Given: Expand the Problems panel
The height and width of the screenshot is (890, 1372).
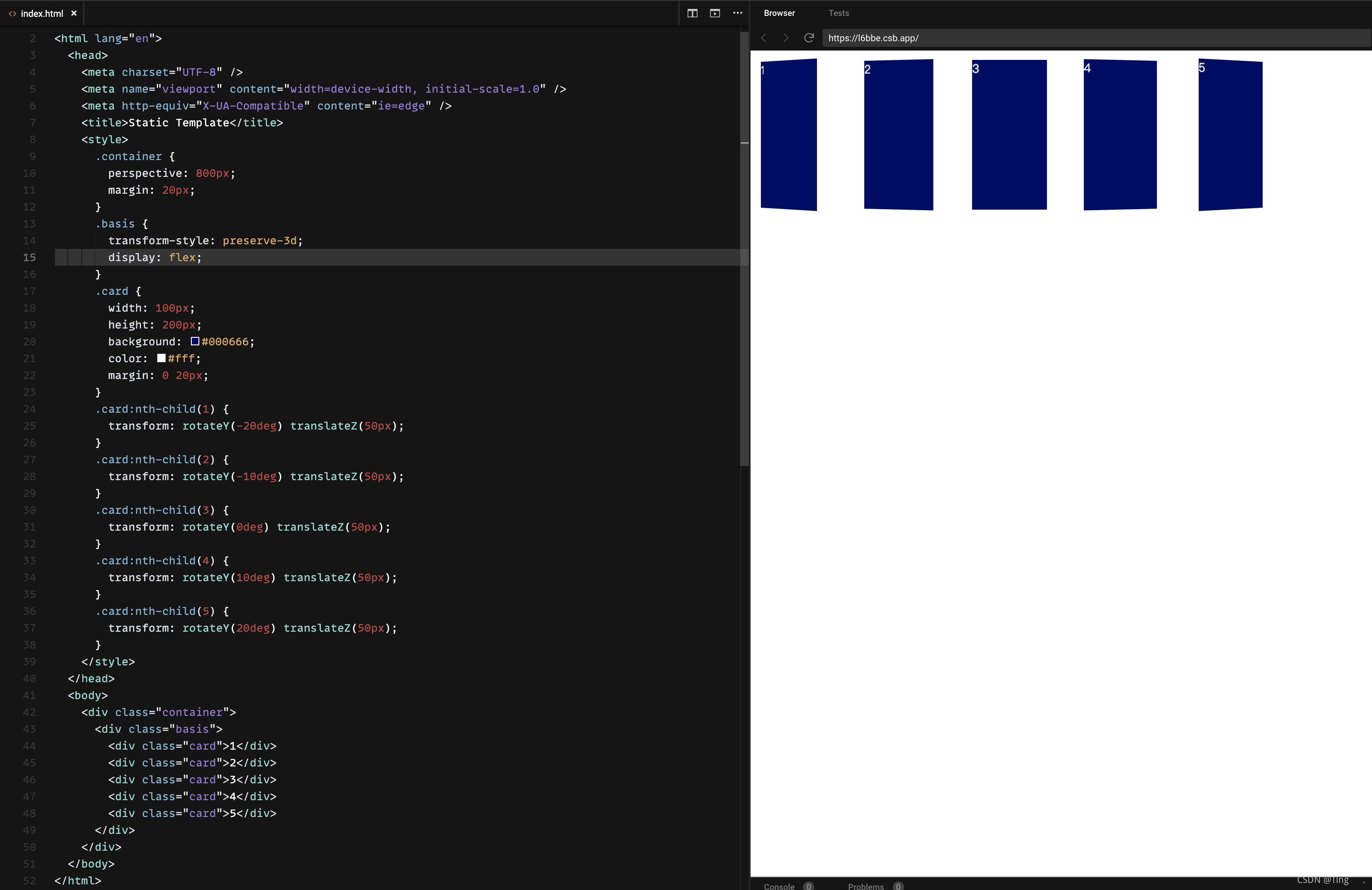Looking at the screenshot, I should (865, 886).
